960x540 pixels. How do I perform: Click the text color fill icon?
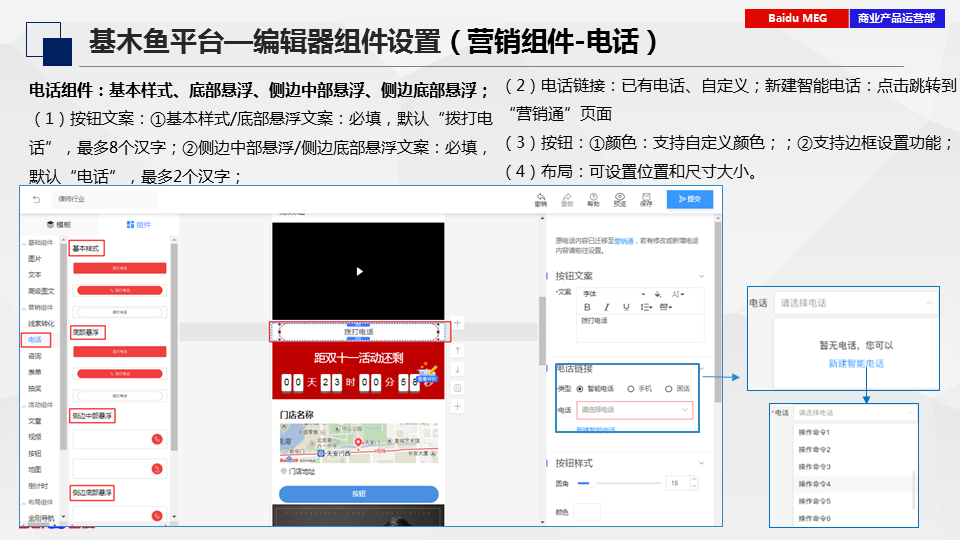point(658,294)
